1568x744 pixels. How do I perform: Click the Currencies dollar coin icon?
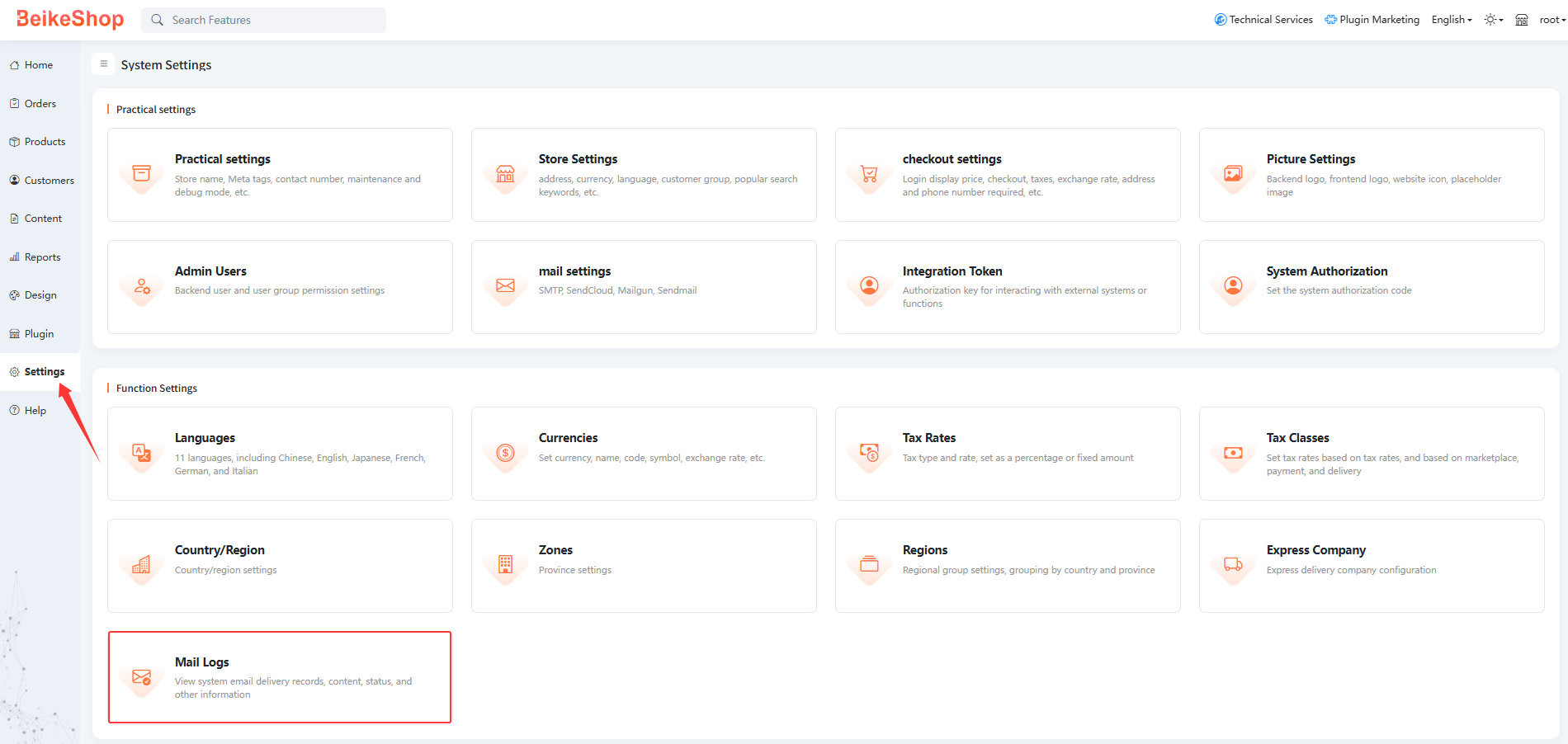tap(505, 453)
